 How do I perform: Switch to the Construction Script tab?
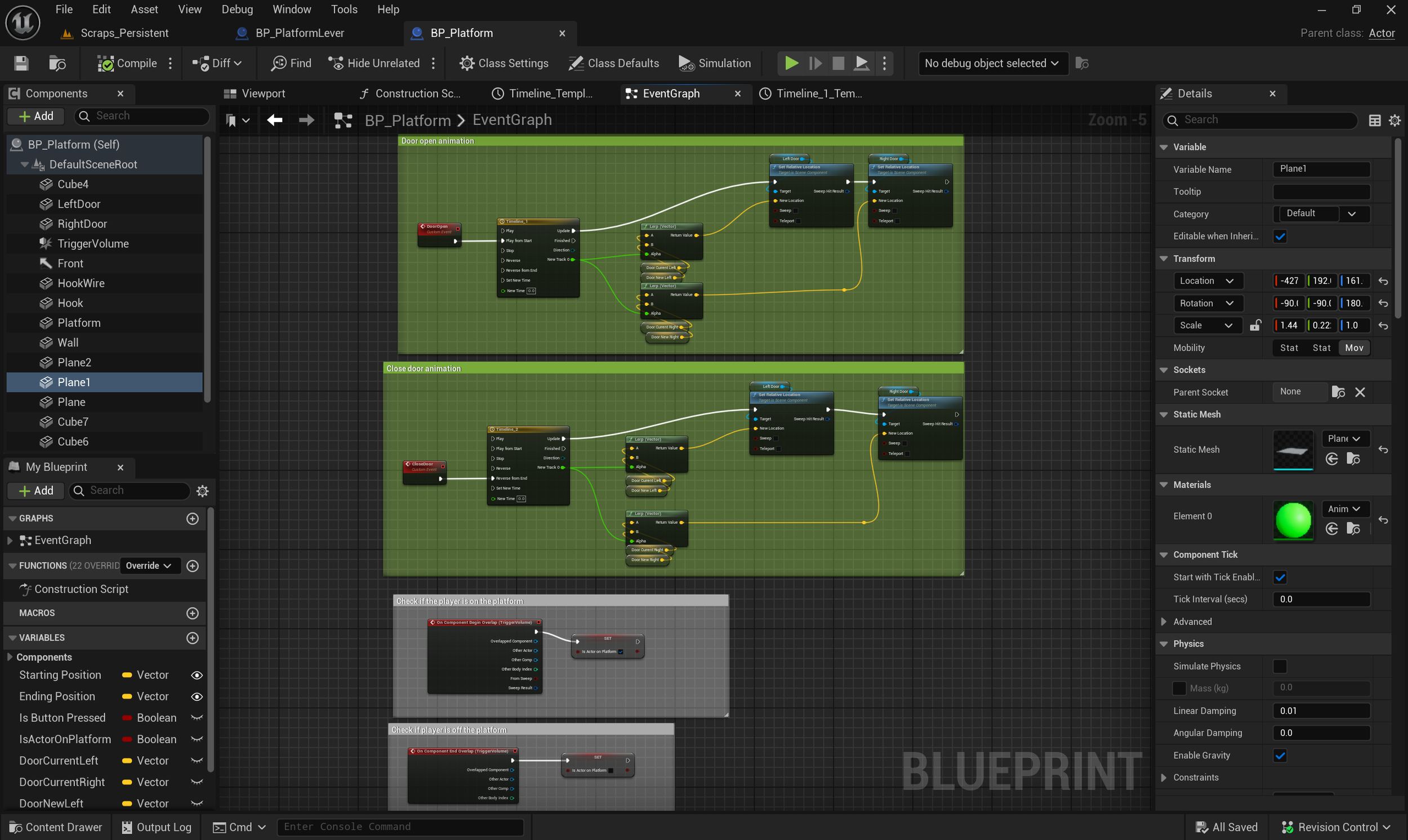pyautogui.click(x=418, y=93)
